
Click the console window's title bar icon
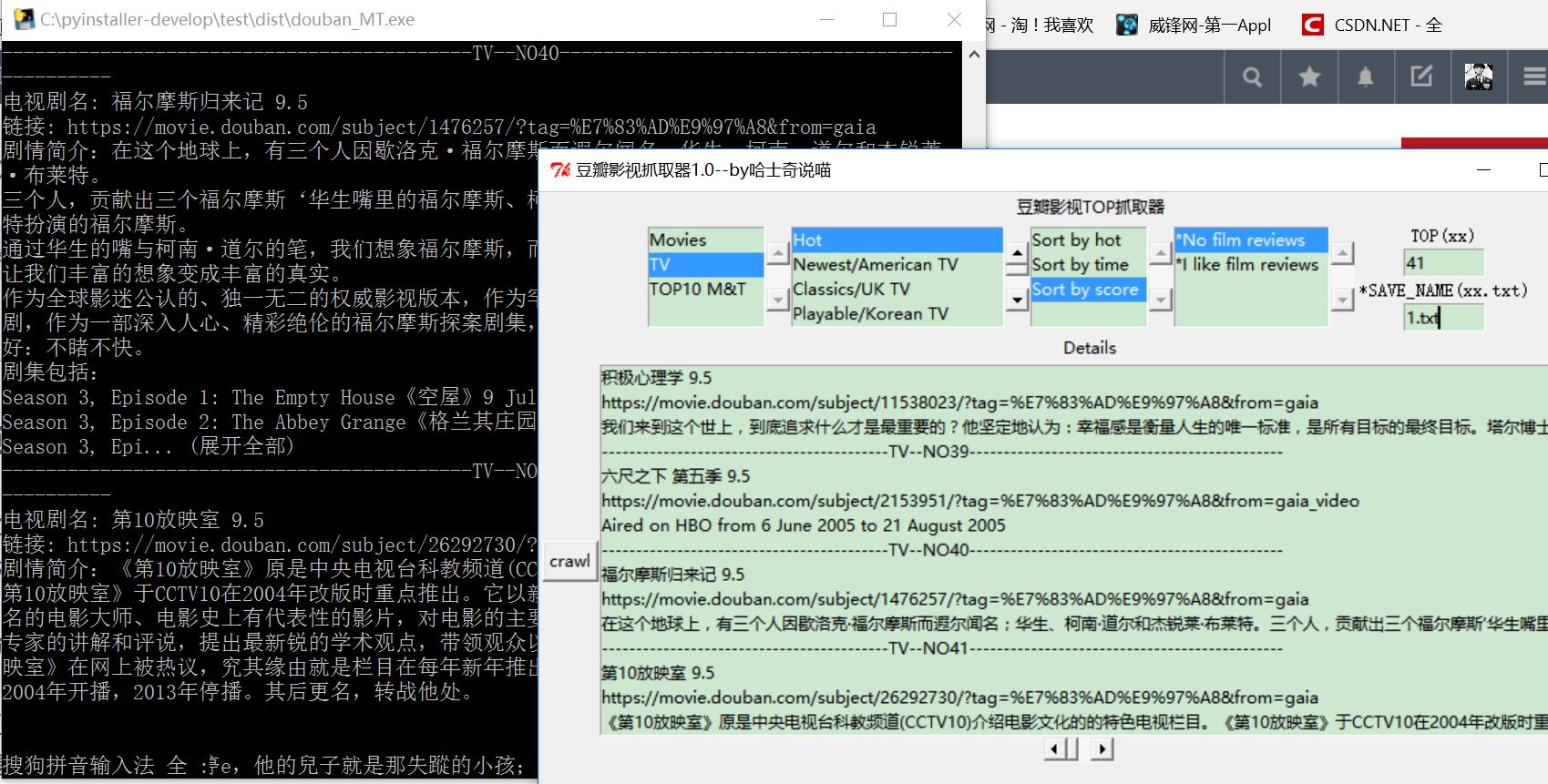click(23, 19)
